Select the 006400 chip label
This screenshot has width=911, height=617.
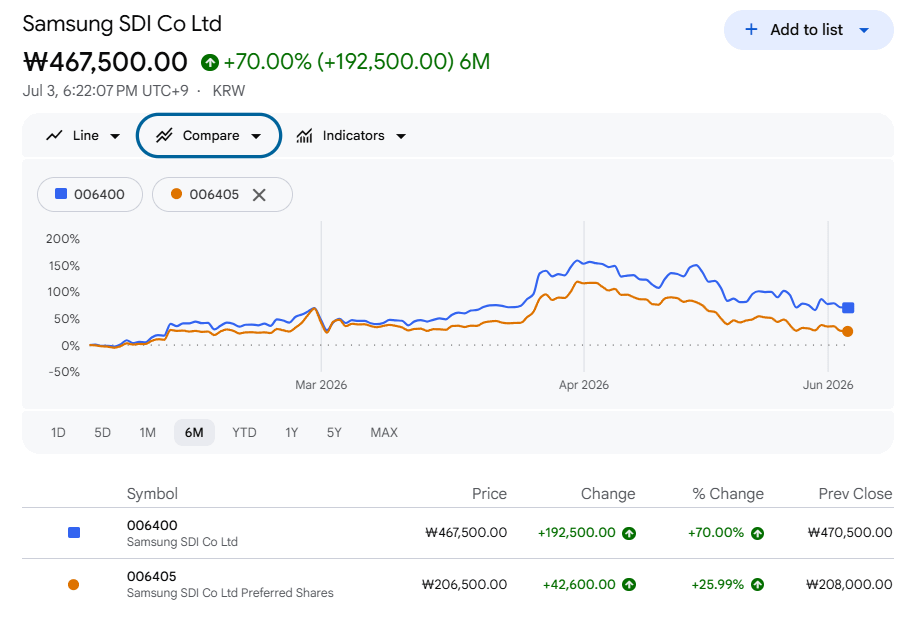coord(99,194)
